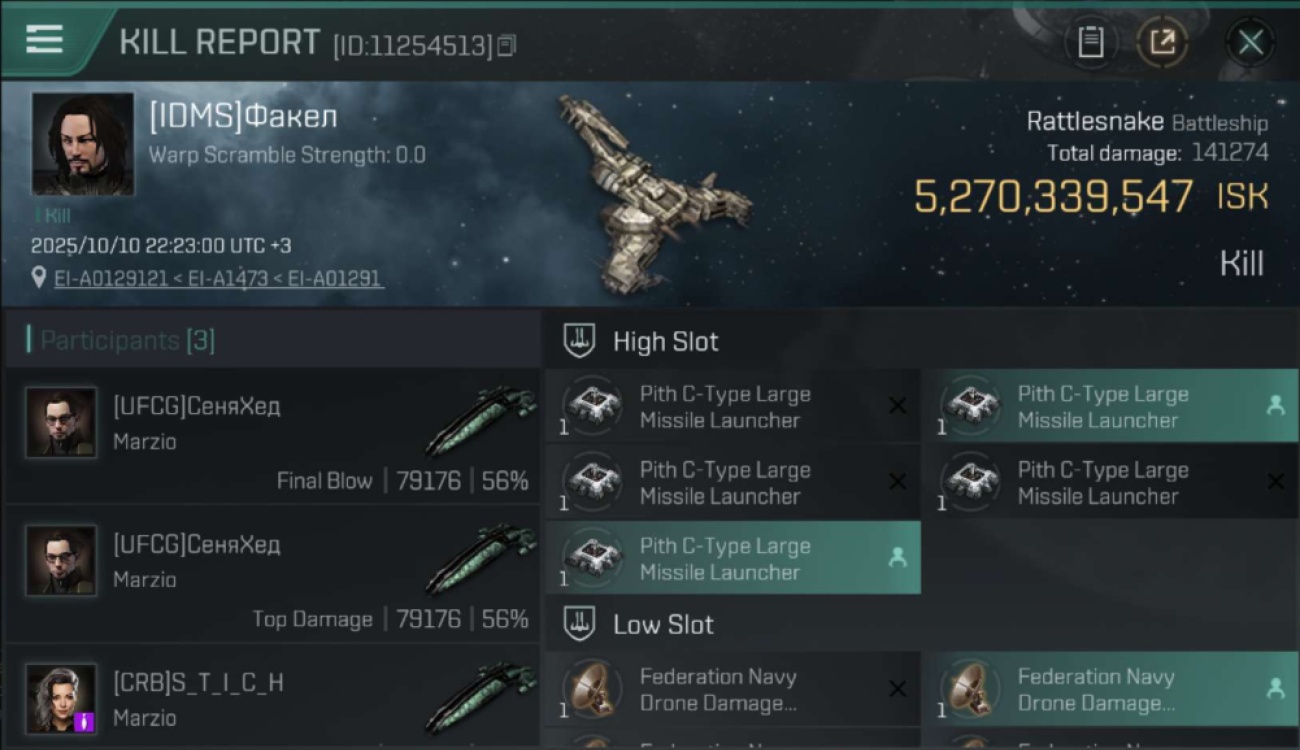
Task: Open the S_T_I_C_H pilot portrait
Action: coord(61,698)
